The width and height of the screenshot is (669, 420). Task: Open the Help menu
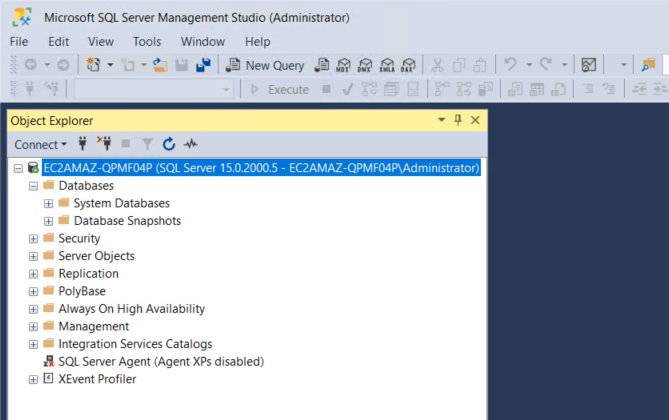point(257,41)
